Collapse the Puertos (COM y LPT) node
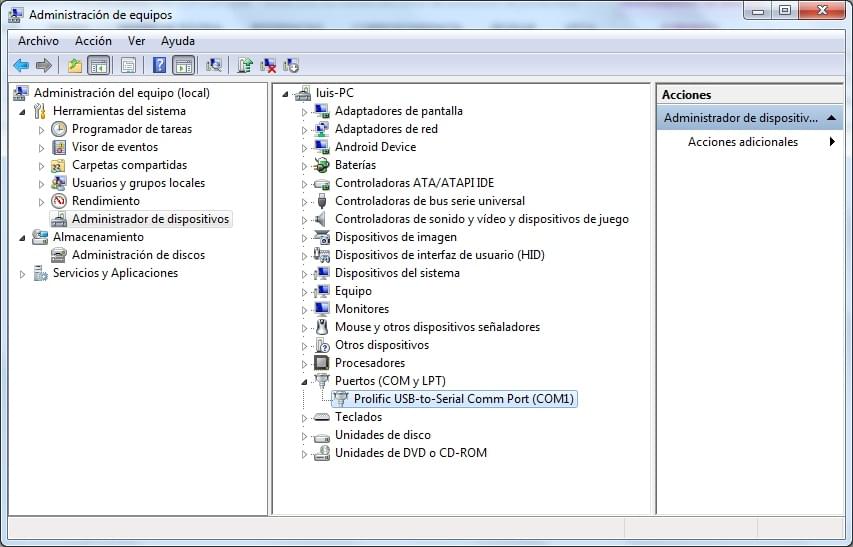 (x=305, y=381)
